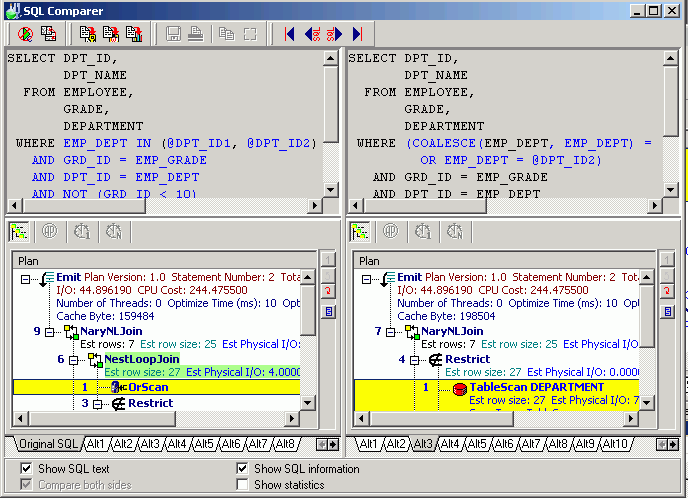The height and width of the screenshot is (499, 688).
Task: Click the Save floppy disk icon
Action: 173,34
